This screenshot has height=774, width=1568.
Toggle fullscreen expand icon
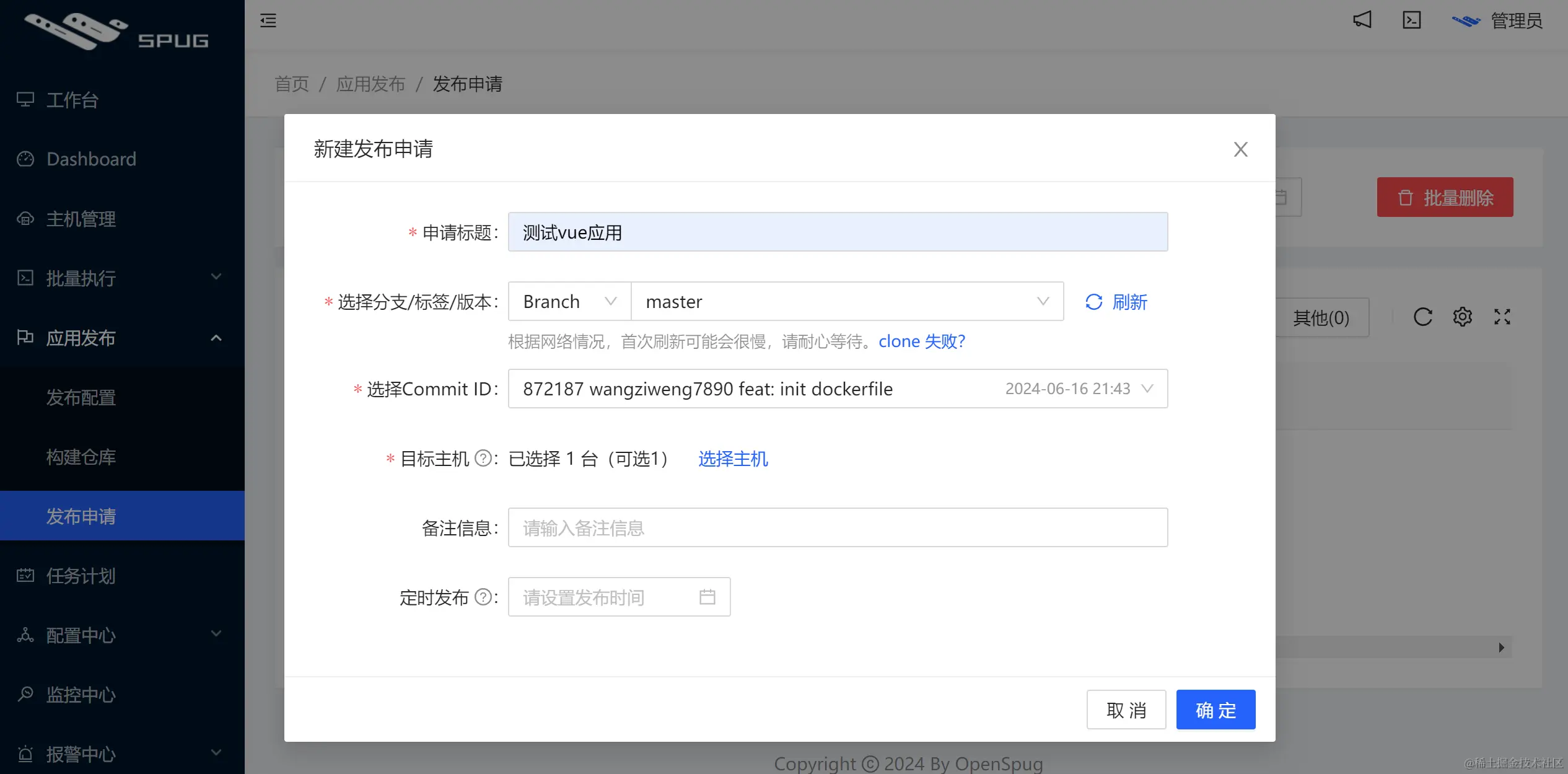pyautogui.click(x=1502, y=317)
